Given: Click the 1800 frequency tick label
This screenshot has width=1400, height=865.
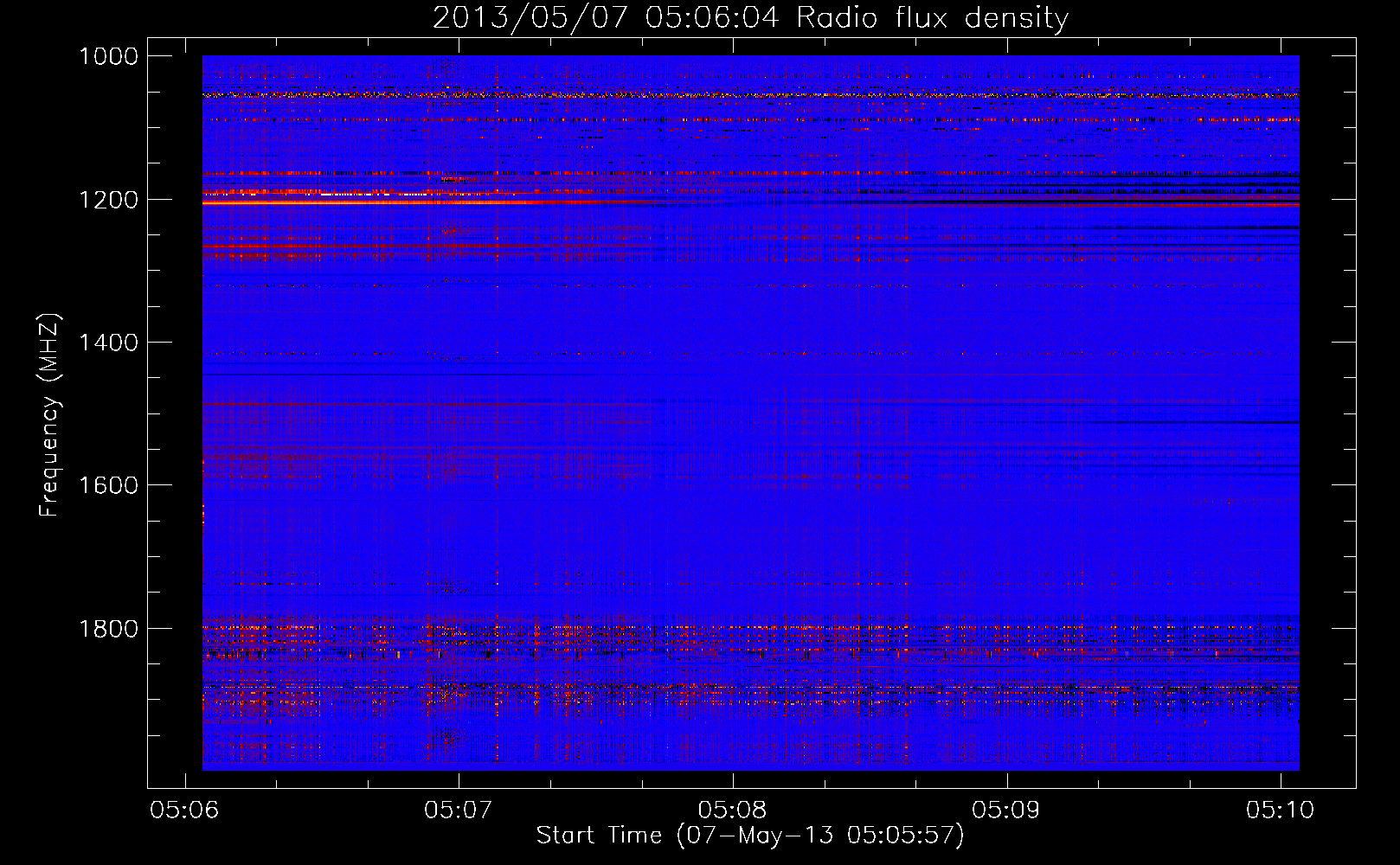Looking at the screenshot, I should [x=108, y=628].
